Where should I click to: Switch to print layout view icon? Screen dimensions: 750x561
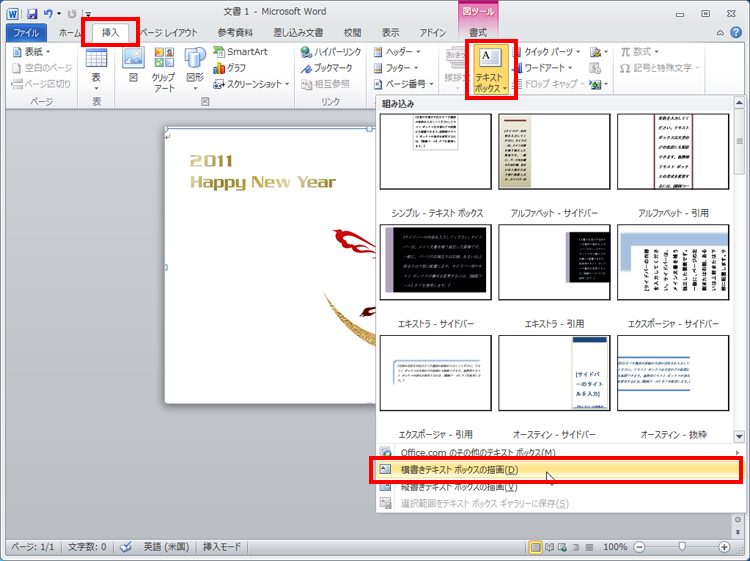coord(536,547)
